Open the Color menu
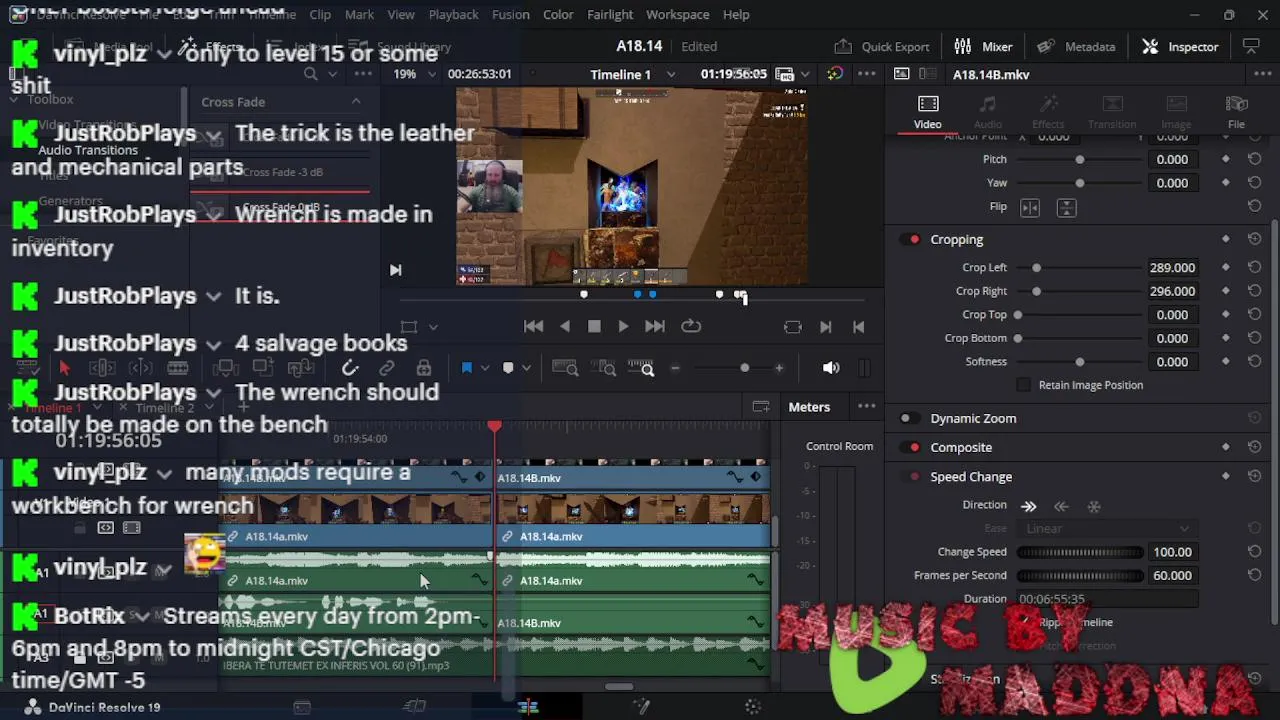 (x=558, y=14)
